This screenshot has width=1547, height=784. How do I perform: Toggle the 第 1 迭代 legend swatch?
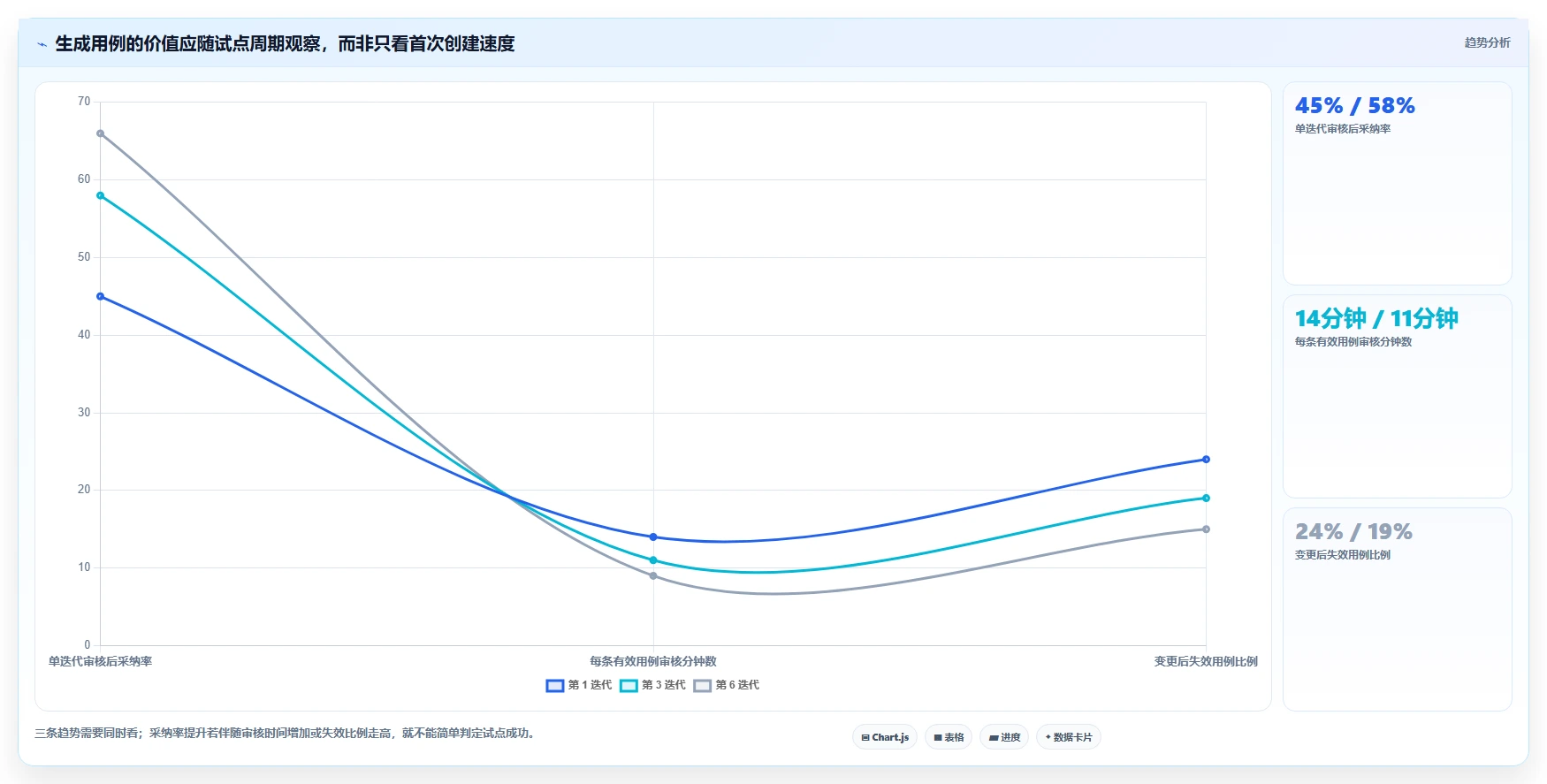[x=555, y=686]
